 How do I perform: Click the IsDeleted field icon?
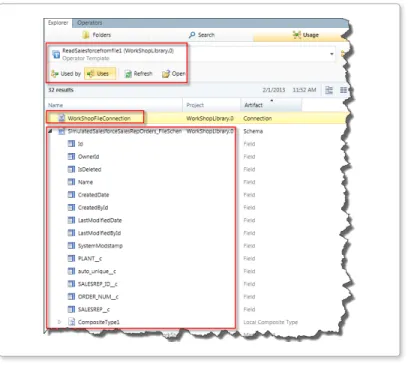71,169
